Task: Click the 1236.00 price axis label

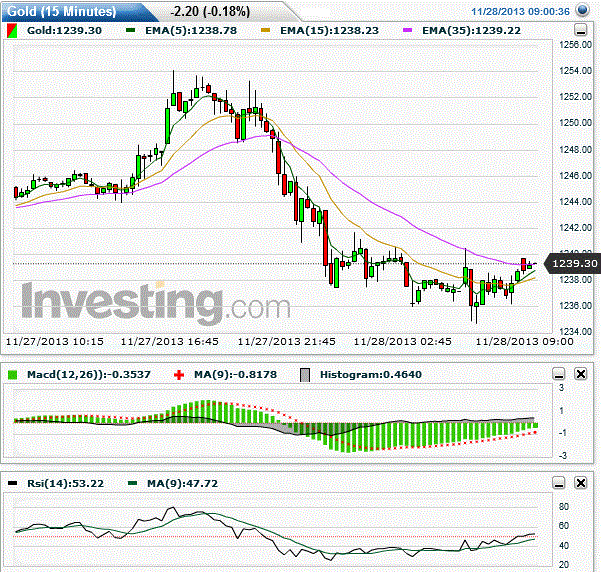Action: 575,306
